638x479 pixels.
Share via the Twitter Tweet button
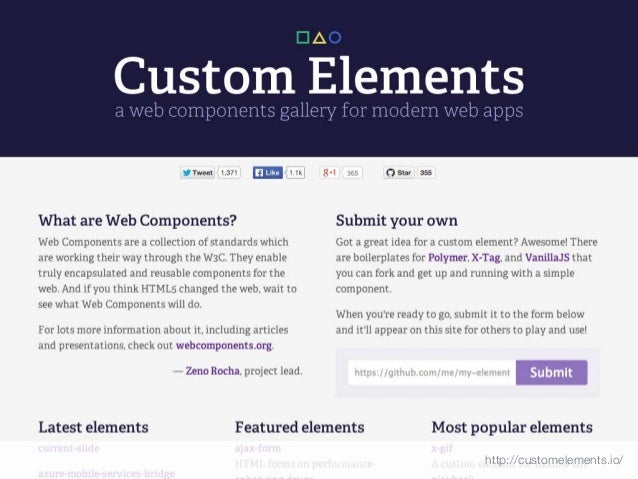(x=197, y=173)
